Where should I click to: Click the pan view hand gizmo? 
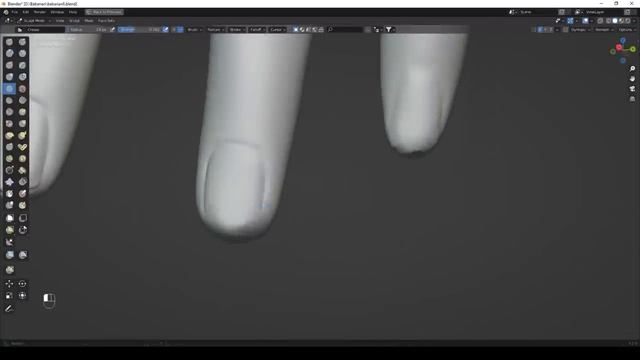pyautogui.click(x=632, y=79)
